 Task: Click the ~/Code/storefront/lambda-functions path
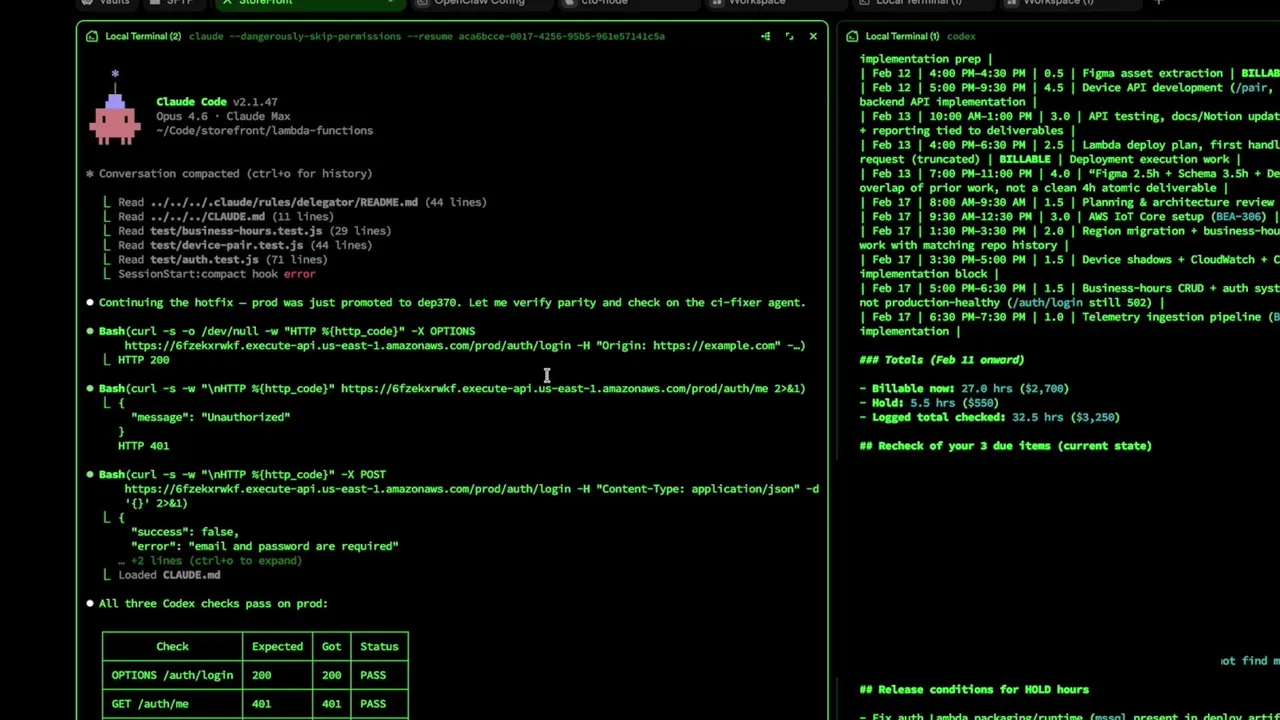[x=264, y=130]
